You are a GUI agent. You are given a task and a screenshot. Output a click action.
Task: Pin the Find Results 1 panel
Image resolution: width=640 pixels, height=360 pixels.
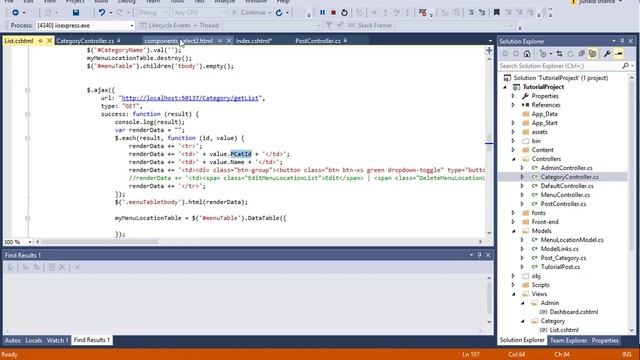coord(480,255)
